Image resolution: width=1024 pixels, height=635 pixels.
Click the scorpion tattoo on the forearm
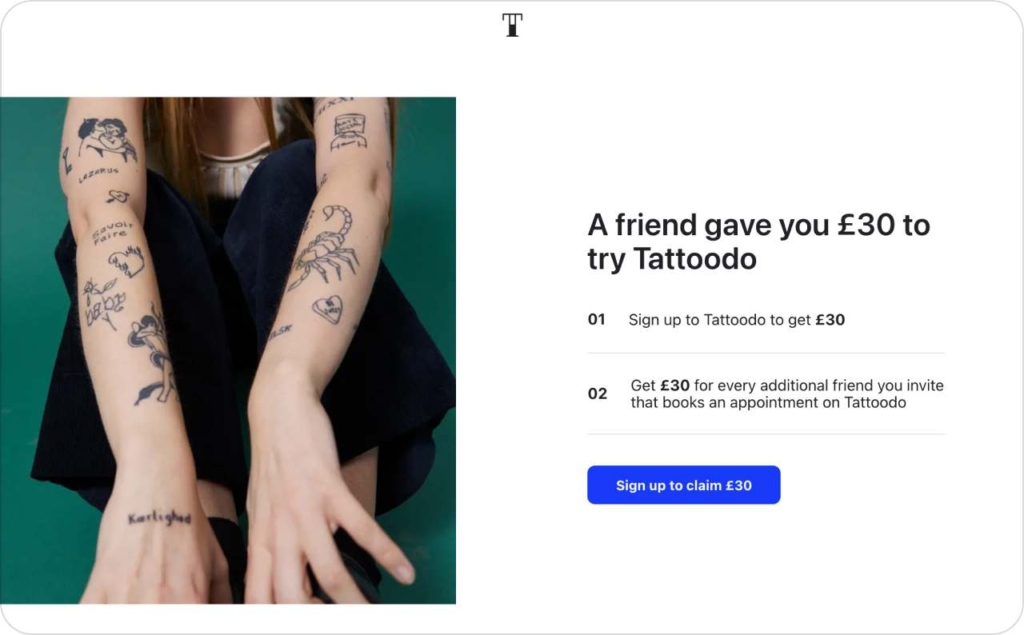327,246
